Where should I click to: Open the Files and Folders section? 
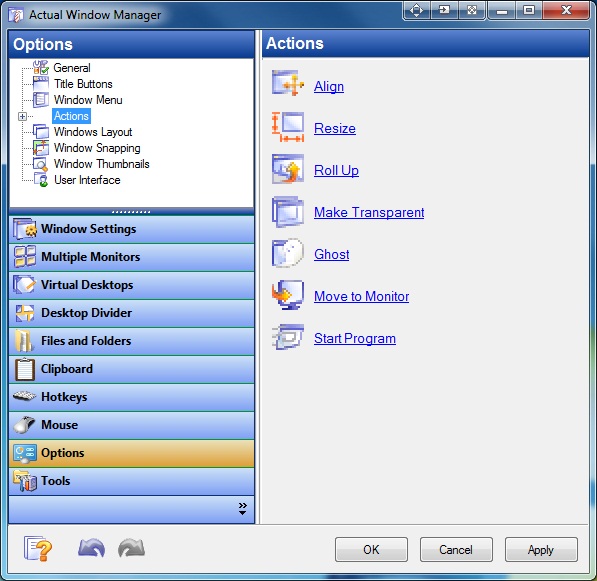point(131,341)
